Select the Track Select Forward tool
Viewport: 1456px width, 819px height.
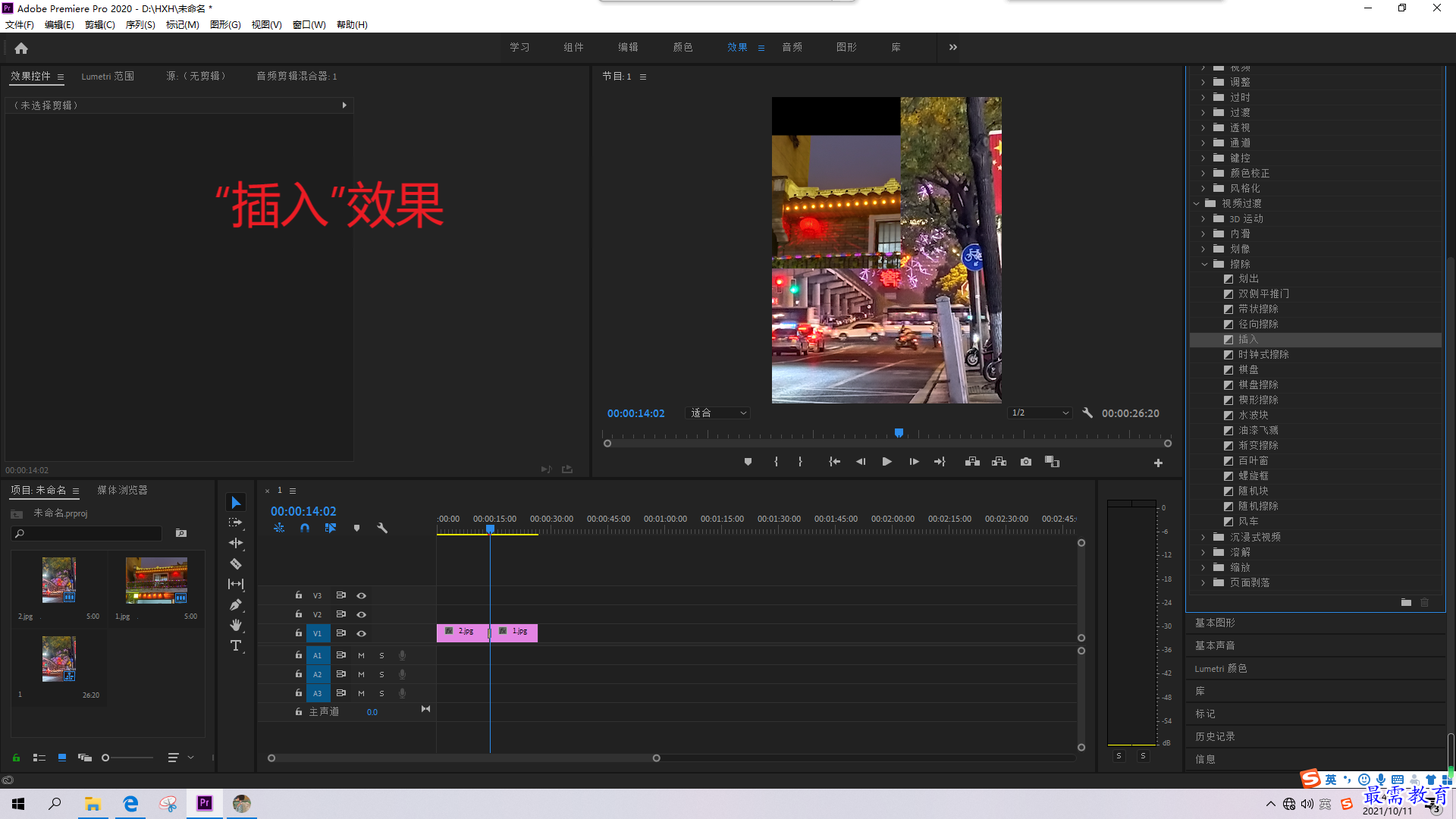click(x=236, y=522)
